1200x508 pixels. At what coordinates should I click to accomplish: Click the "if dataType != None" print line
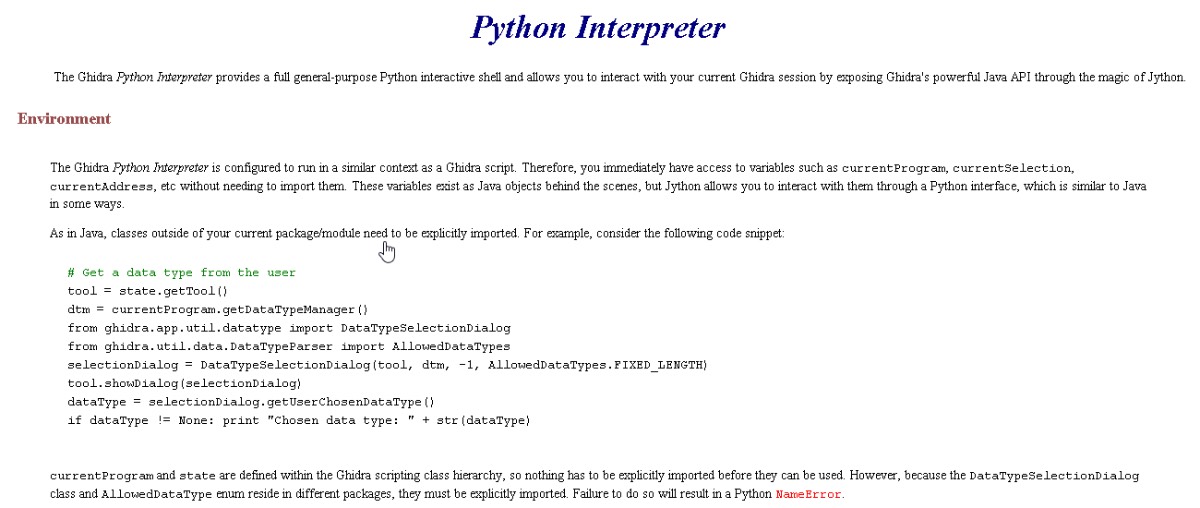coord(298,420)
